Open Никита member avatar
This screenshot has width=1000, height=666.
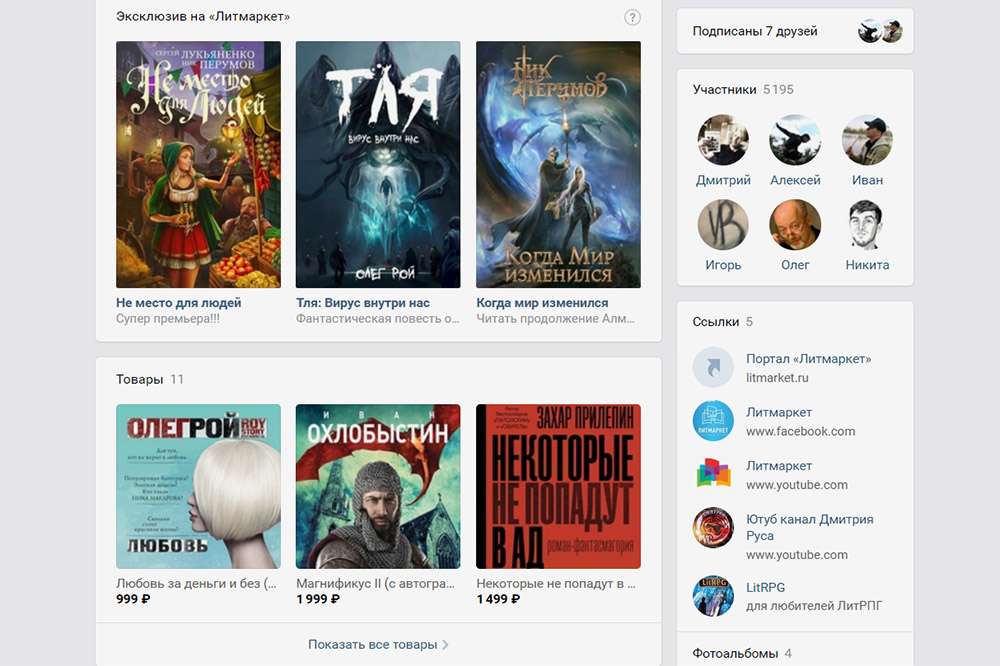pyautogui.click(x=867, y=225)
